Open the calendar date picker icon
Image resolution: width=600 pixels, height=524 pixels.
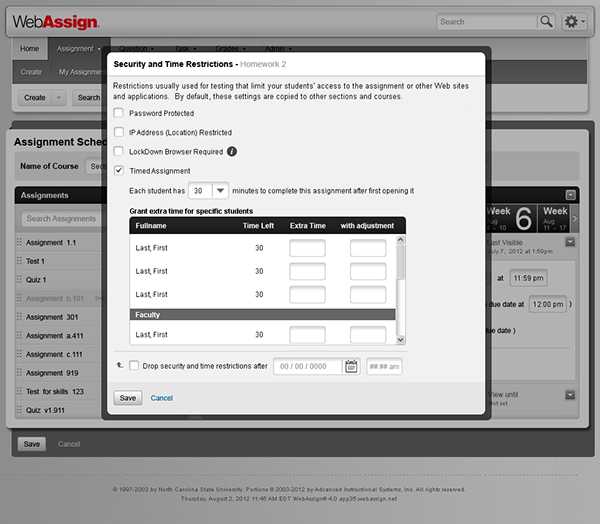[x=351, y=366]
